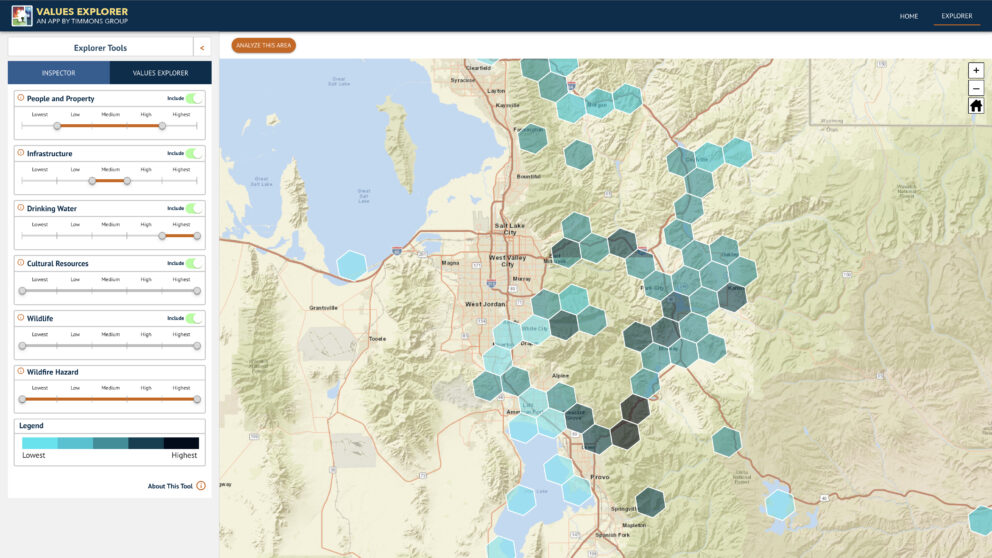Open info for People and Property

coord(21,98)
